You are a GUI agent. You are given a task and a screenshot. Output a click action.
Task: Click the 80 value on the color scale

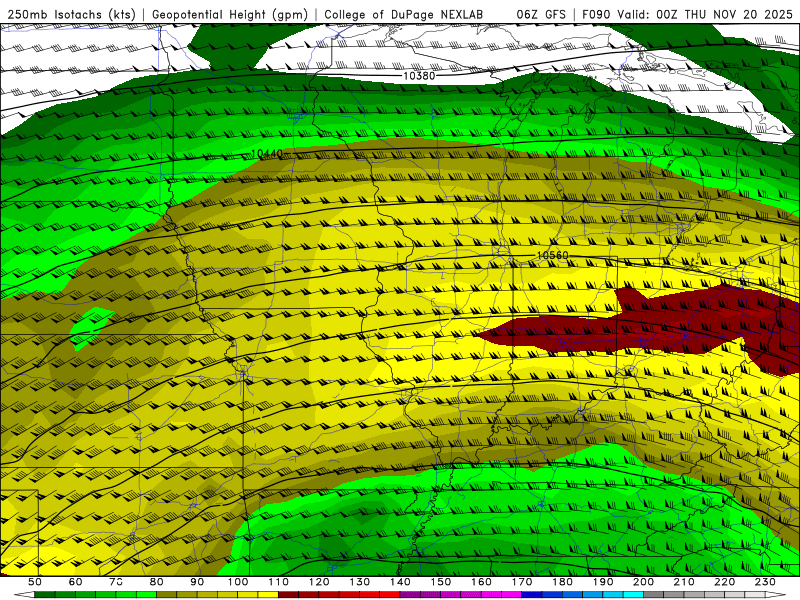[x=157, y=582]
